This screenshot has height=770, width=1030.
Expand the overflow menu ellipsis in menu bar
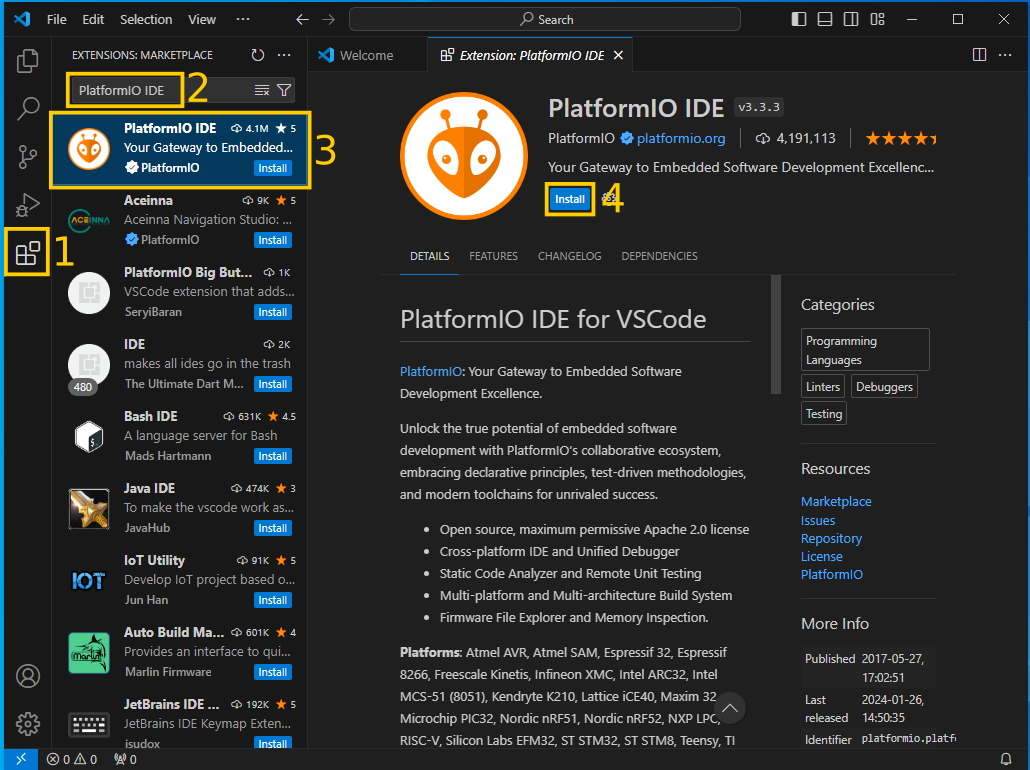(x=243, y=20)
